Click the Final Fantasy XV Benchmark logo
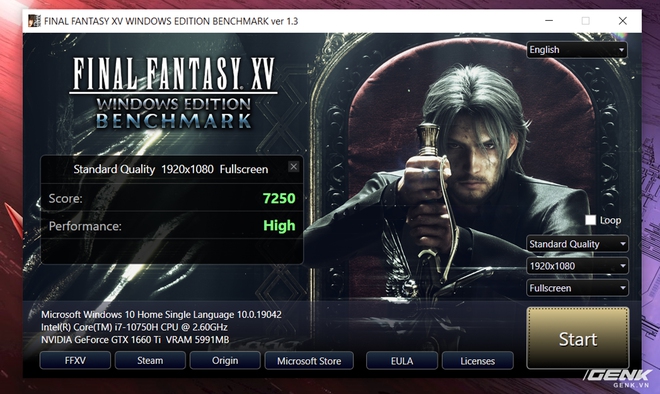Screen dimensions: 660x394 click(x=173, y=93)
